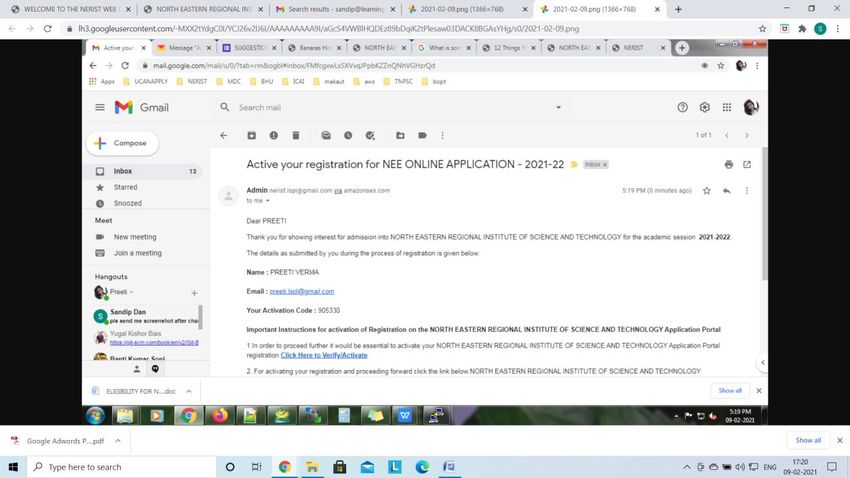Delete the email with the trash icon

point(295,135)
